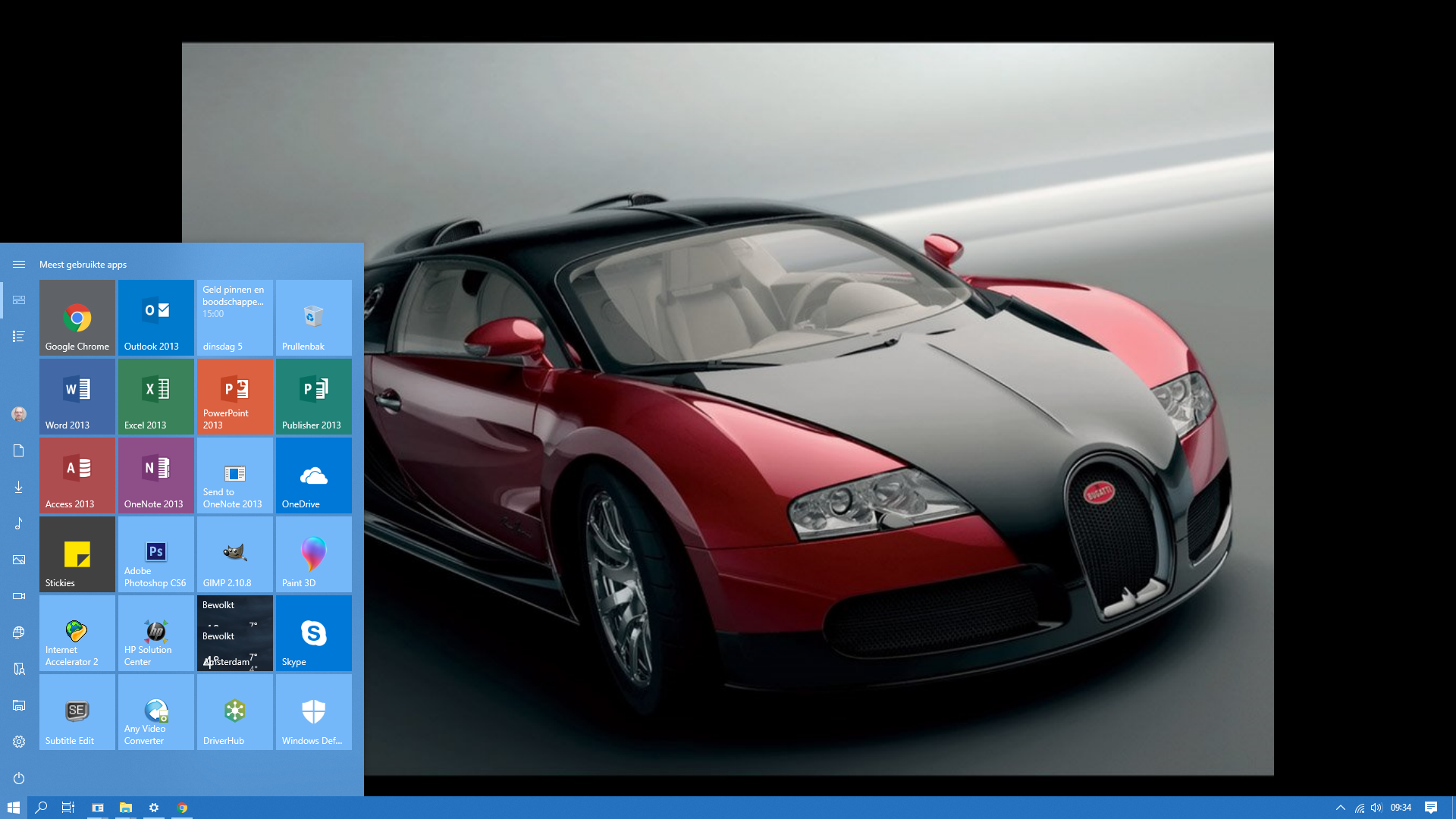
Task: Open the OneDrive tile
Action: (313, 475)
